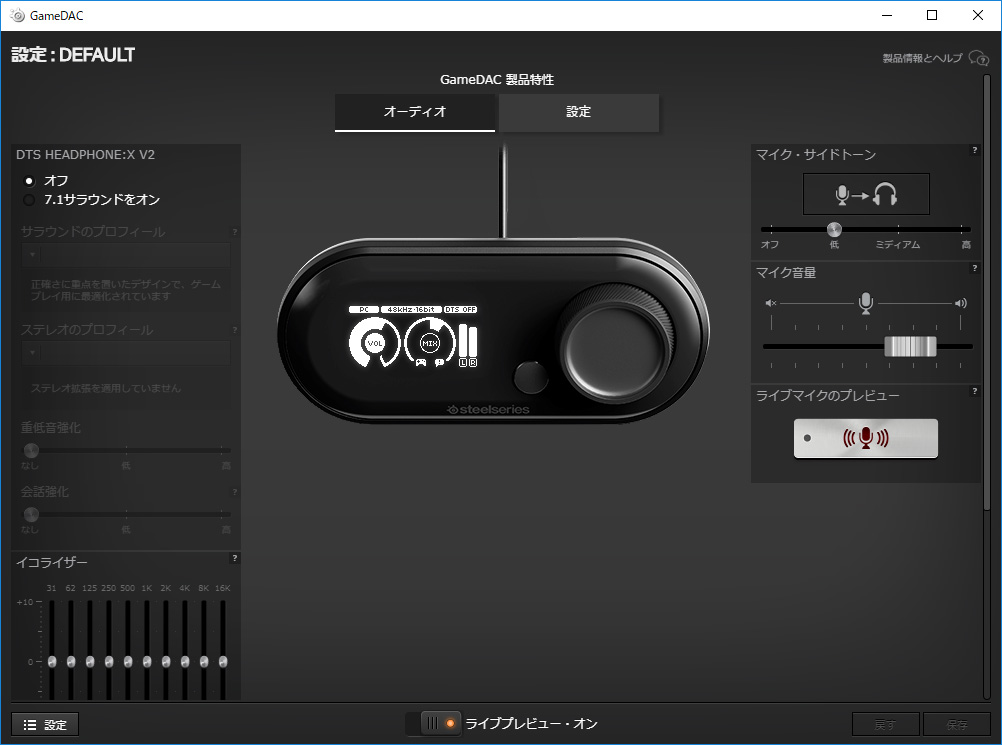Click the 2K equalizer slider knob

(x=166, y=661)
